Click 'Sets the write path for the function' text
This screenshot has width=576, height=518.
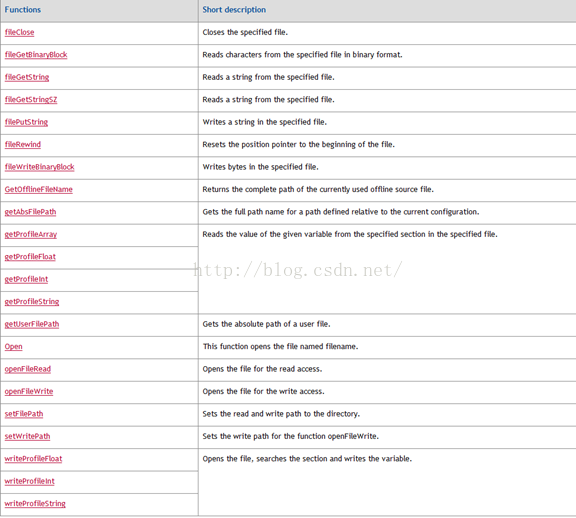(291, 436)
